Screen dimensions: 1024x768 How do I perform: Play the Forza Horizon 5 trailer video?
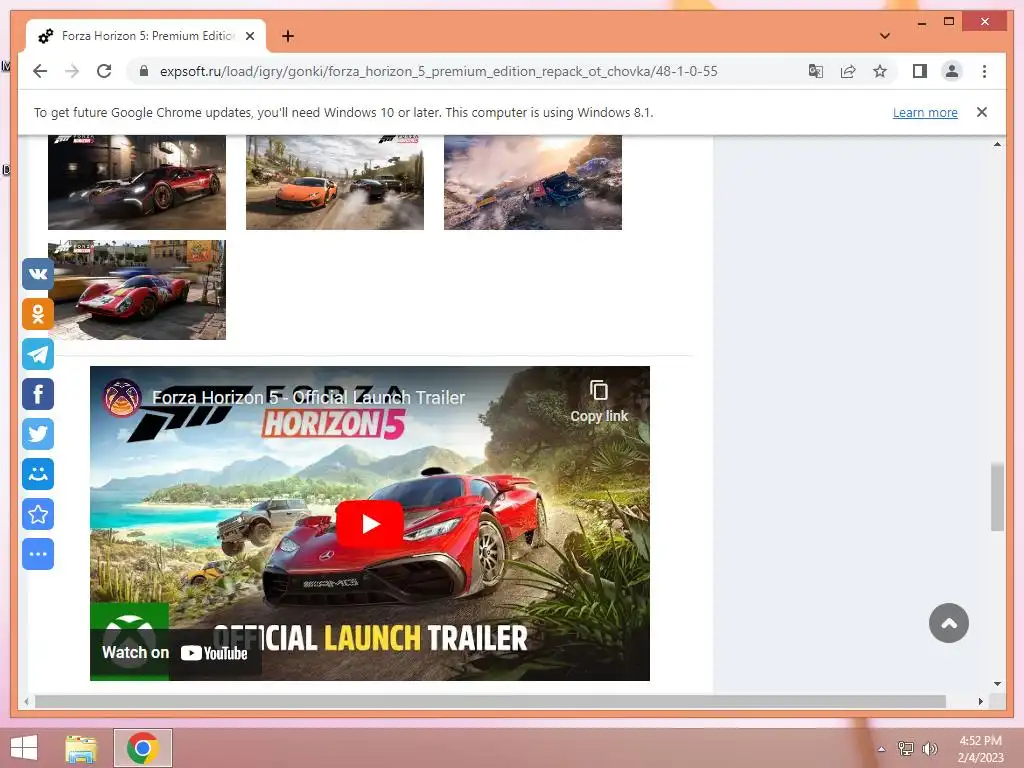[x=370, y=524]
